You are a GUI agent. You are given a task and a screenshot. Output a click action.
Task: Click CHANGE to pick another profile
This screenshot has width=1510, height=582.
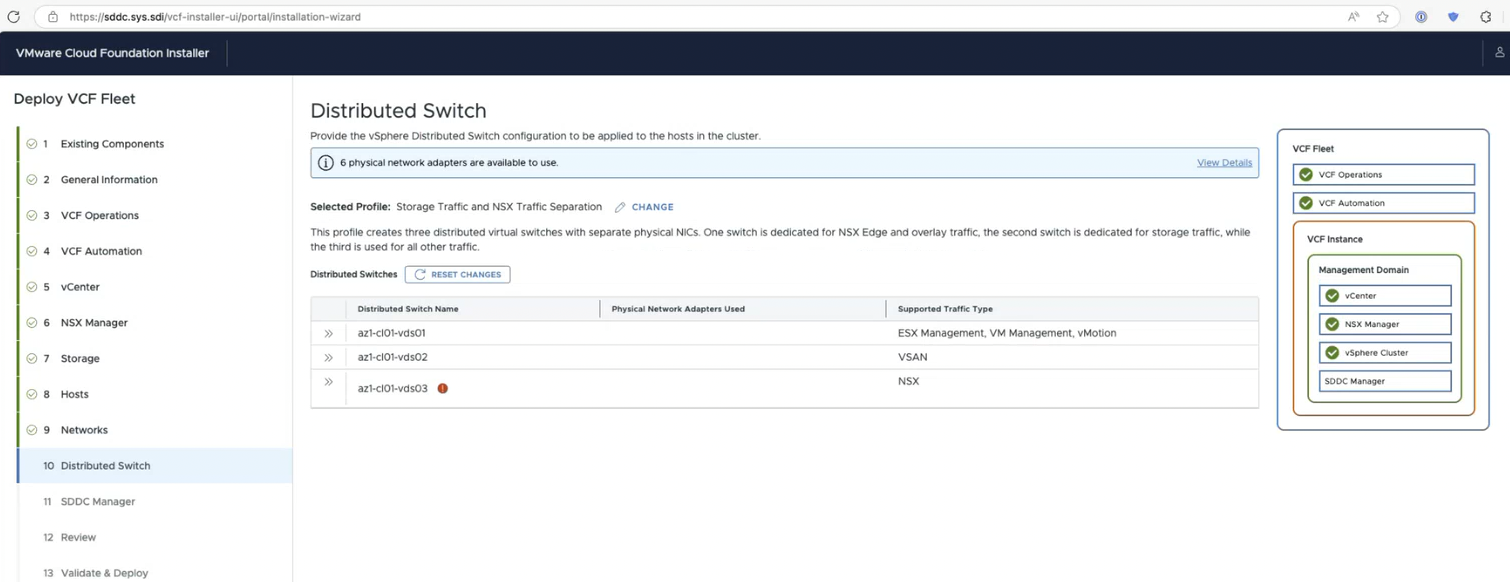[652, 207]
